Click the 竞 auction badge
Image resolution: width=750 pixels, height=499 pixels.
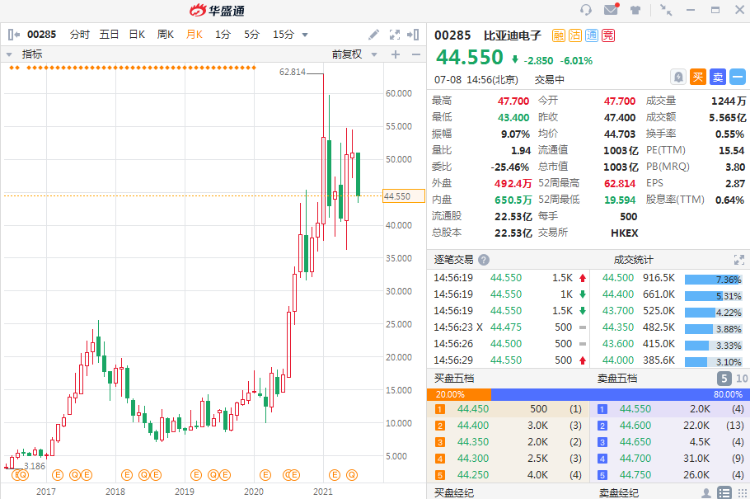[x=608, y=35]
